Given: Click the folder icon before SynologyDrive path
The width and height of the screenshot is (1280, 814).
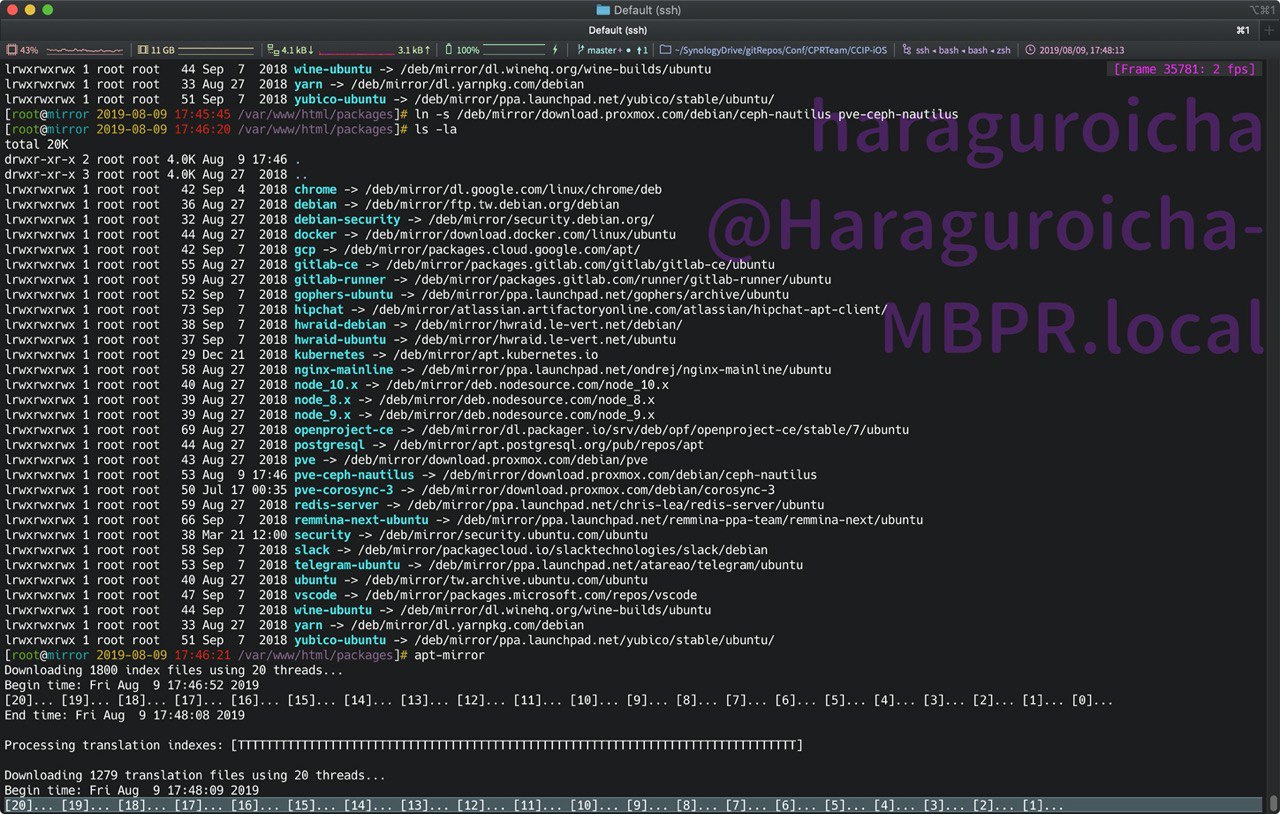Looking at the screenshot, I should (665, 49).
